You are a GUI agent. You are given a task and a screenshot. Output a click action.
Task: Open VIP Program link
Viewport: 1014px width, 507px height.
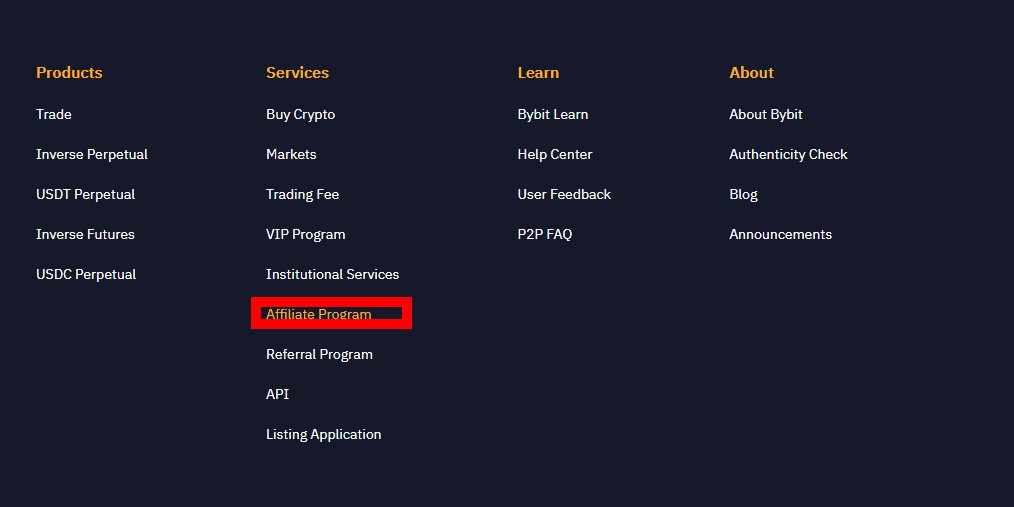[x=305, y=235]
